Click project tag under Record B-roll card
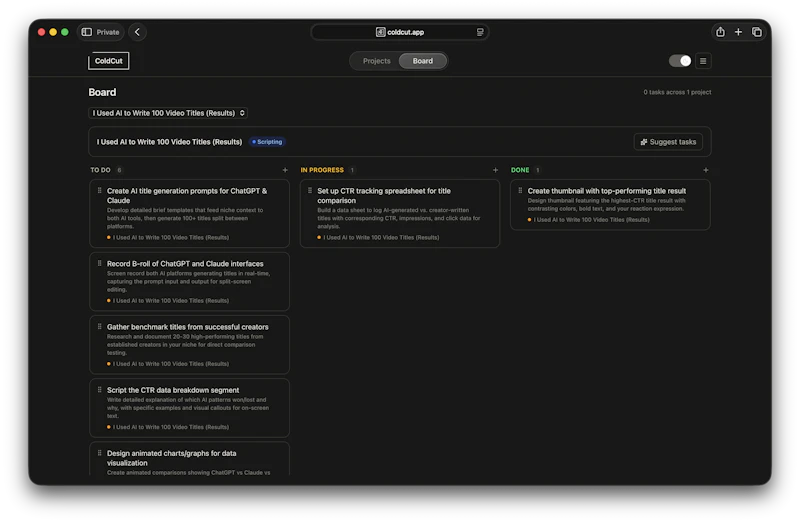Viewport: 800px width, 523px height. tap(168, 301)
